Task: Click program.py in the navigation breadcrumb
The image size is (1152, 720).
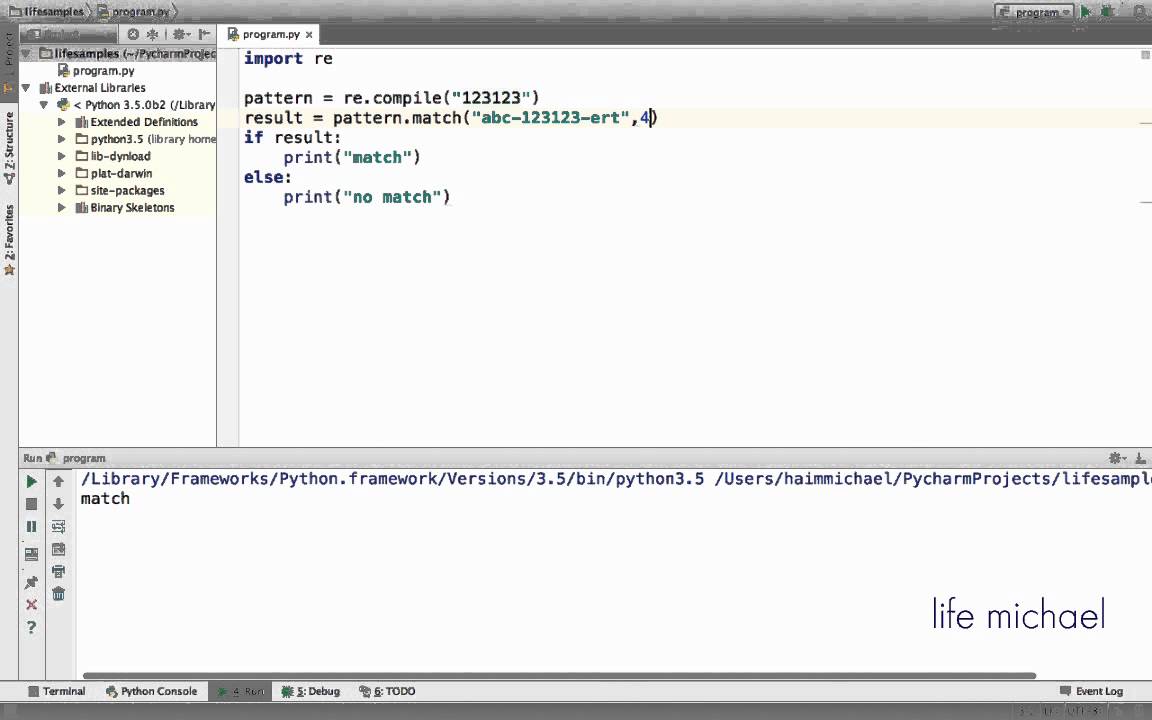Action: 134,12
